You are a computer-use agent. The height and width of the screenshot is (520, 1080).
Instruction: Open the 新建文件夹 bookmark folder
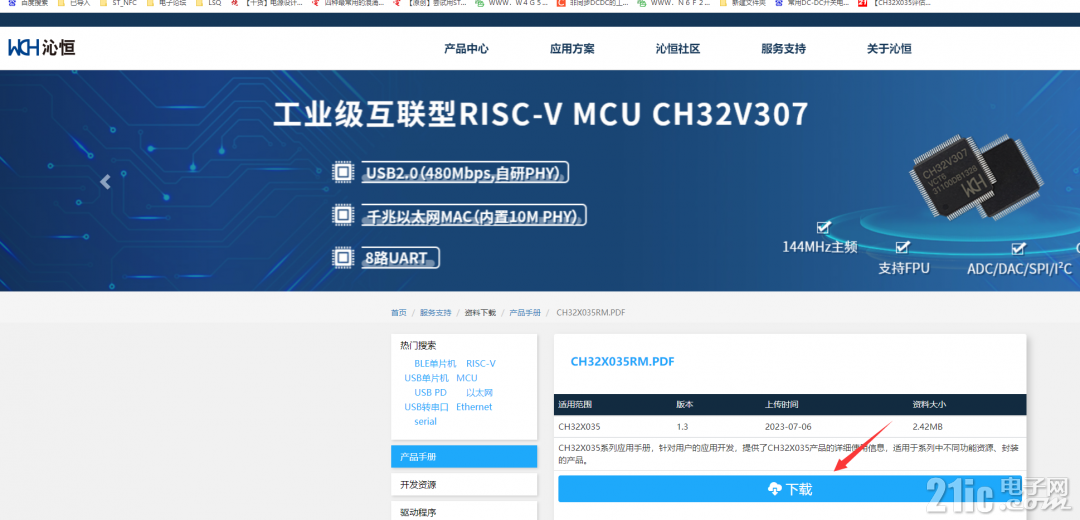pyautogui.click(x=742, y=3)
